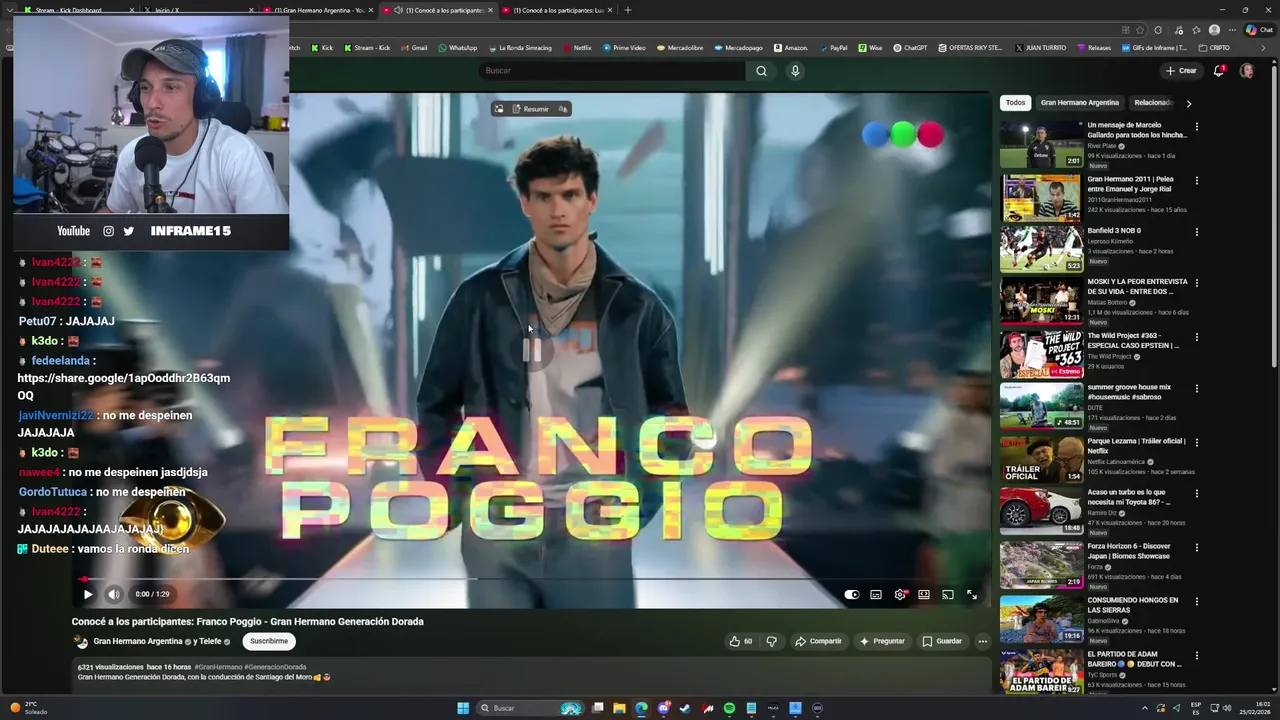Image resolution: width=1280 pixels, height=720 pixels.
Task: Enter fullscreen mode in the player
Action: click(x=971, y=594)
